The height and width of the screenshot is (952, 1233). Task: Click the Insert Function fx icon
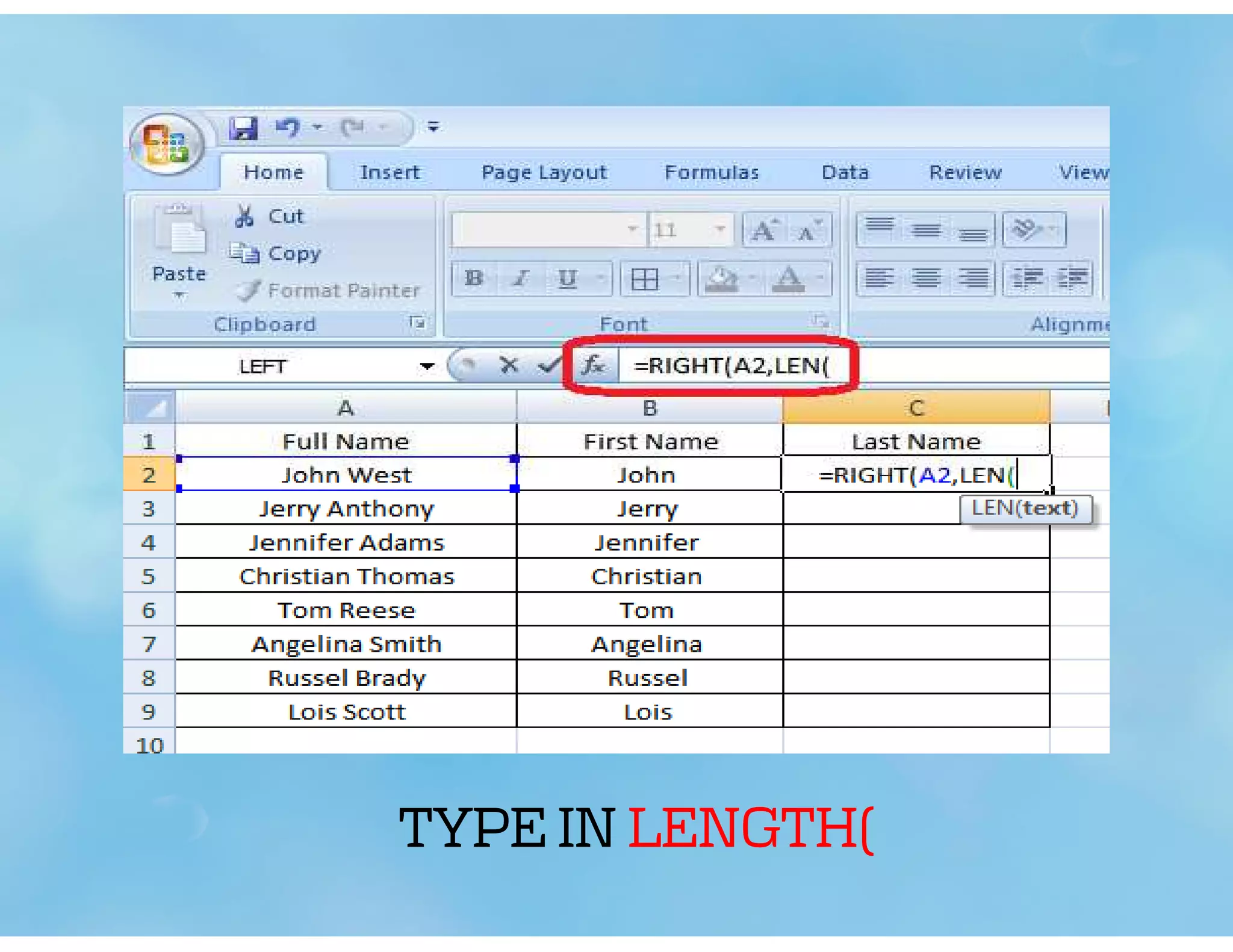(593, 365)
